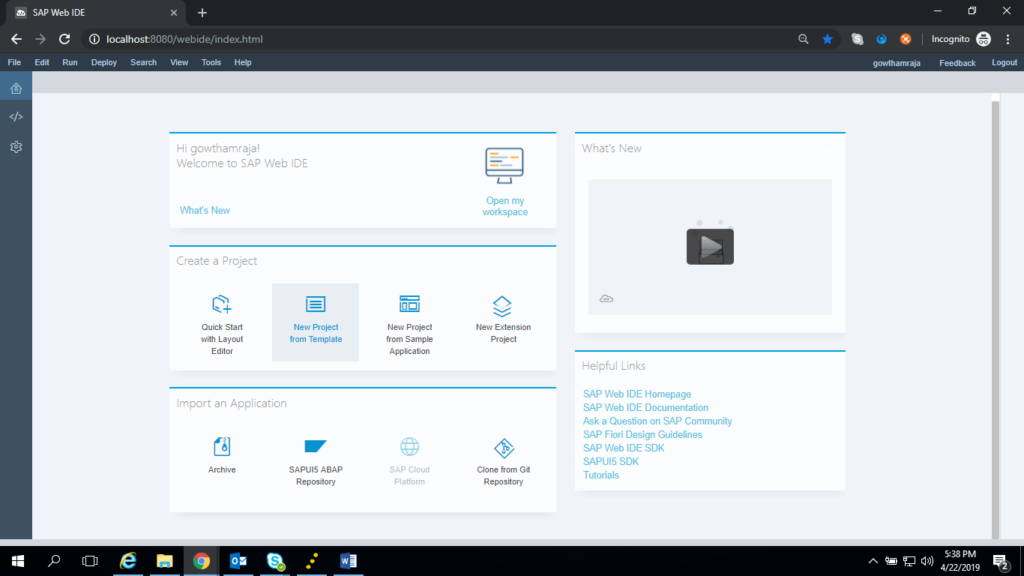Show hidden system tray icons
The image size is (1024, 576).
(x=873, y=561)
